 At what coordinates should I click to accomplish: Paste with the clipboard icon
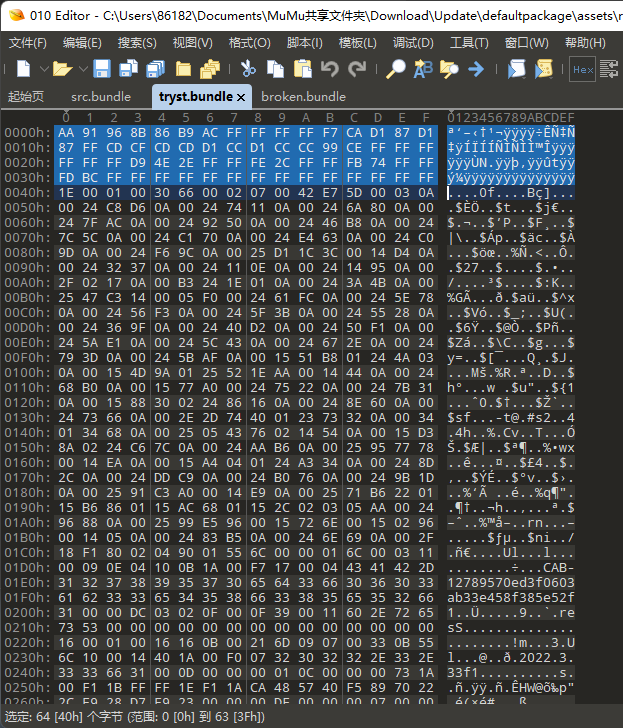[x=303, y=69]
